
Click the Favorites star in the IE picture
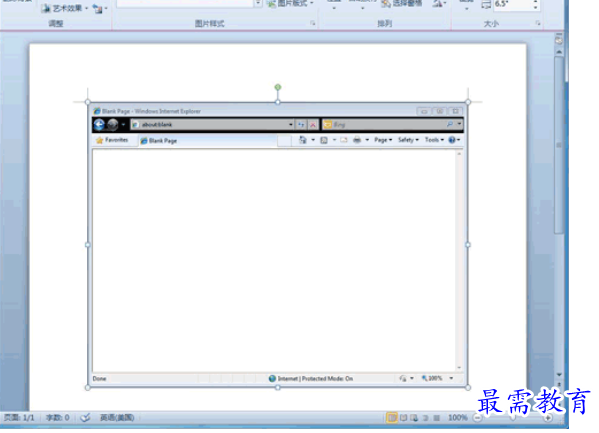coord(99,140)
